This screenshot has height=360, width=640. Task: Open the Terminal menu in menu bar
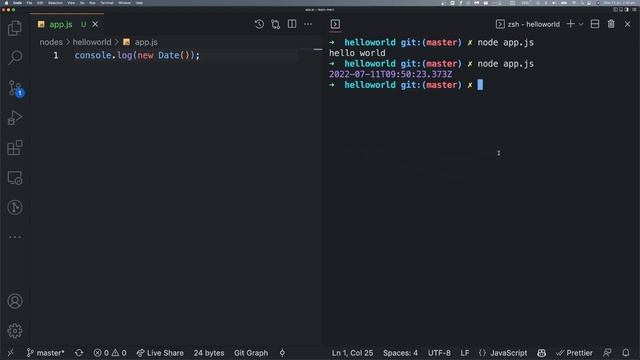coord(107,3)
